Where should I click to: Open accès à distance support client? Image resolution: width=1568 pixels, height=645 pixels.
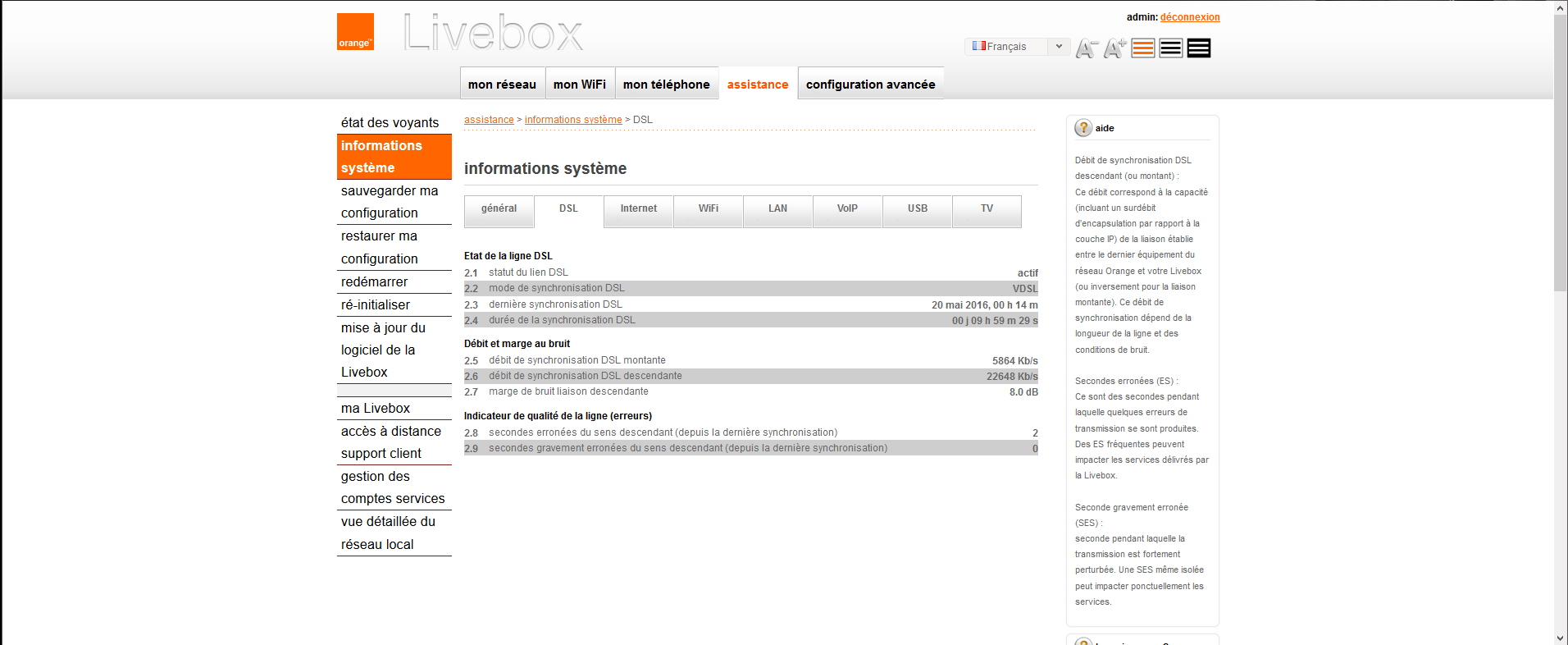pyautogui.click(x=394, y=442)
